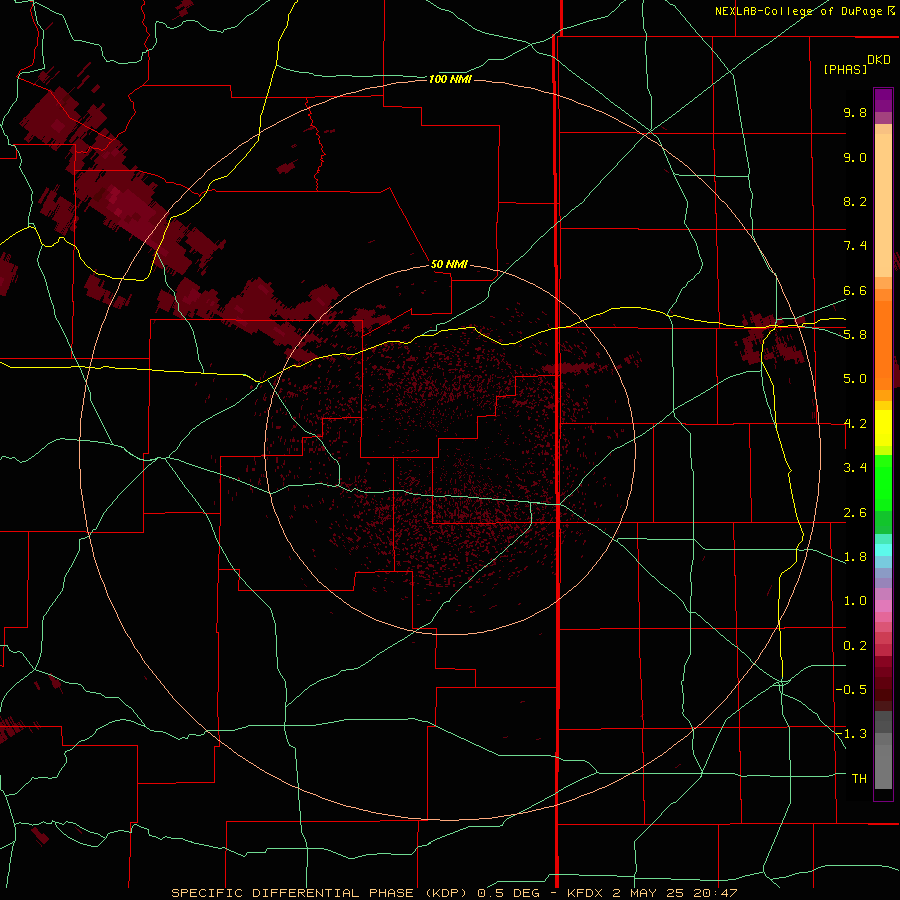The image size is (900, 900).
Task: Click the 3.4 legend value
Action: 855,468
